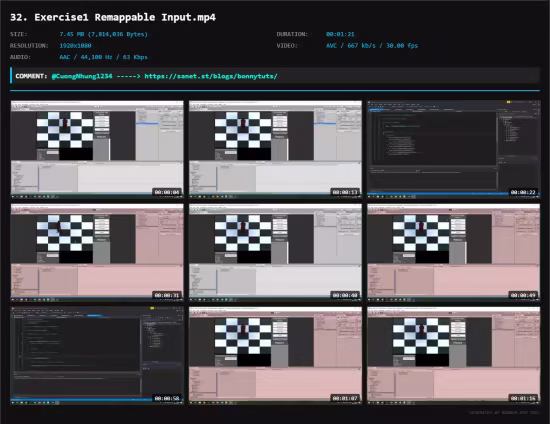Viewport: 550px width, 424px height.
Task: Open the pink-tinted frame stamped 00:00:31
Action: pyautogui.click(x=97, y=252)
